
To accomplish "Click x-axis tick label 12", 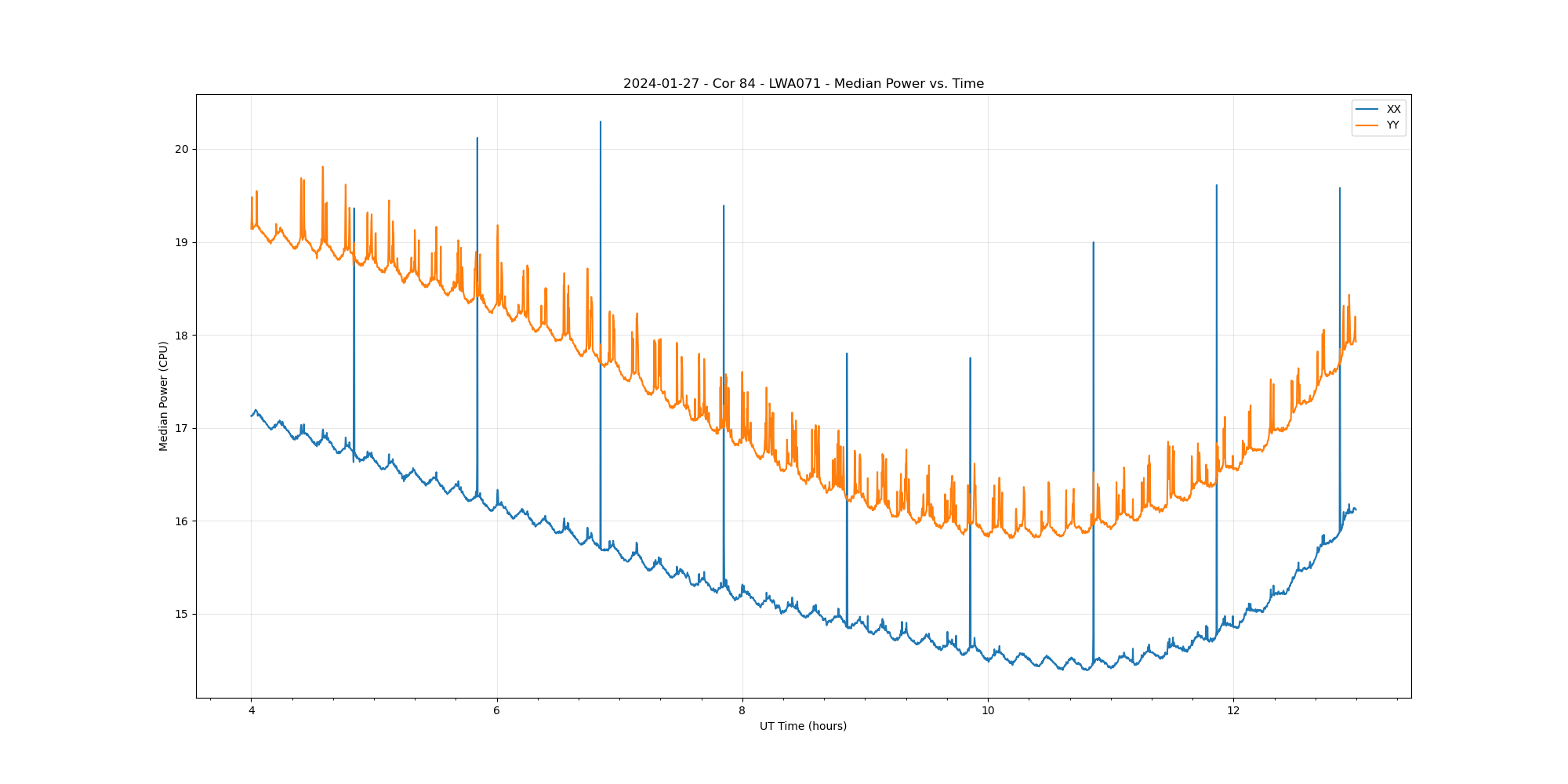I will click(x=1233, y=711).
